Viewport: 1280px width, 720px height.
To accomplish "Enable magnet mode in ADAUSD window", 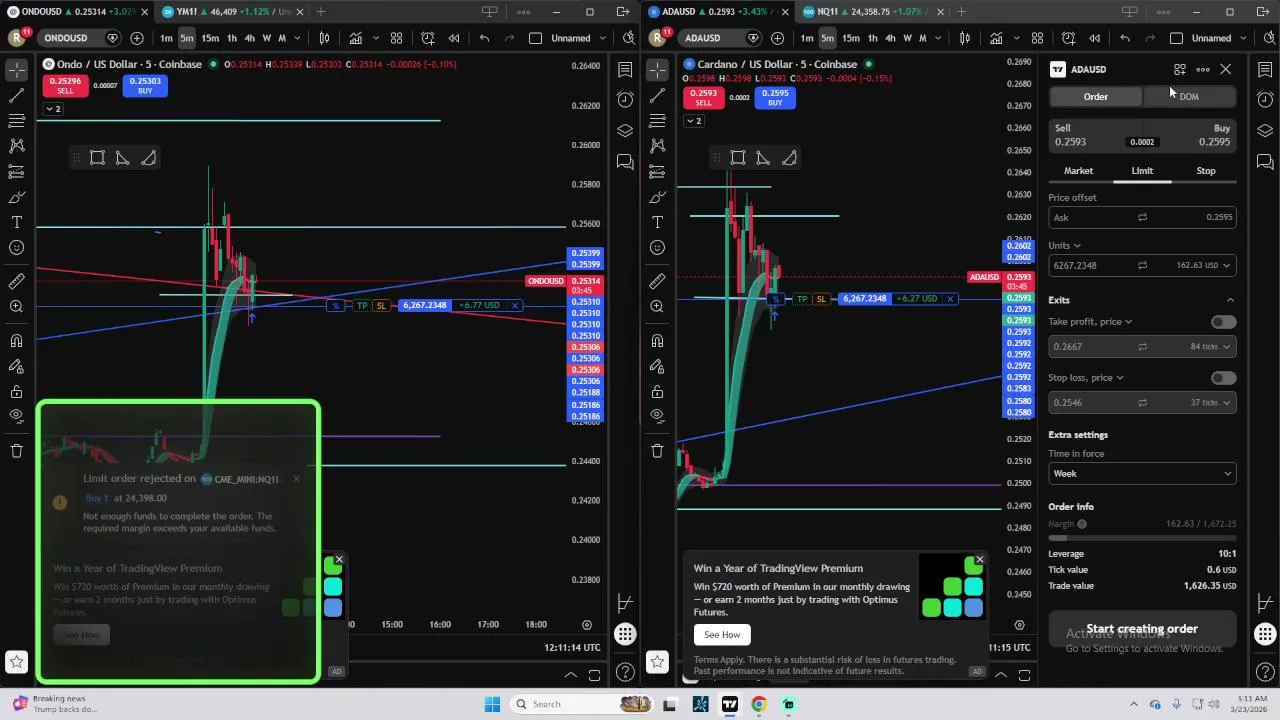I will coord(657,341).
